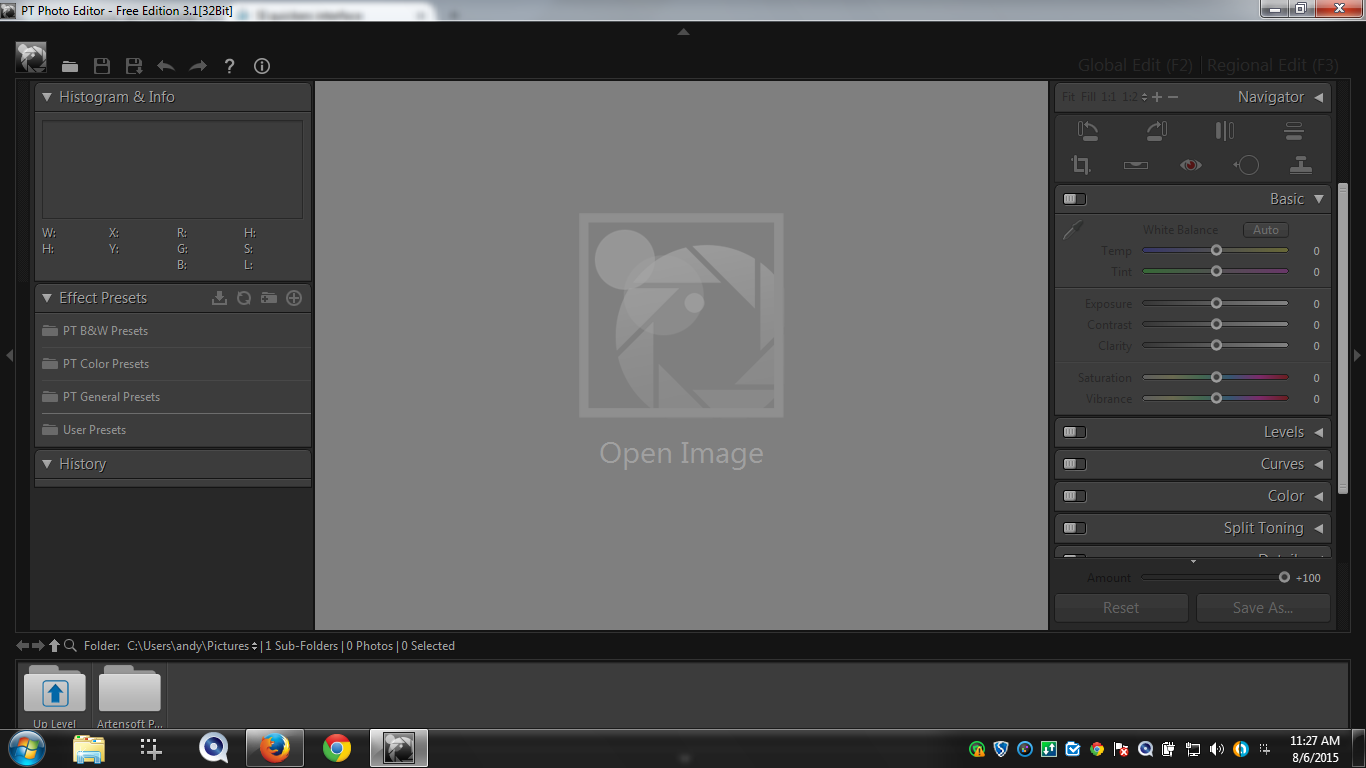Collapse the Effect Presets panel
1366x768 pixels.
(x=47, y=298)
